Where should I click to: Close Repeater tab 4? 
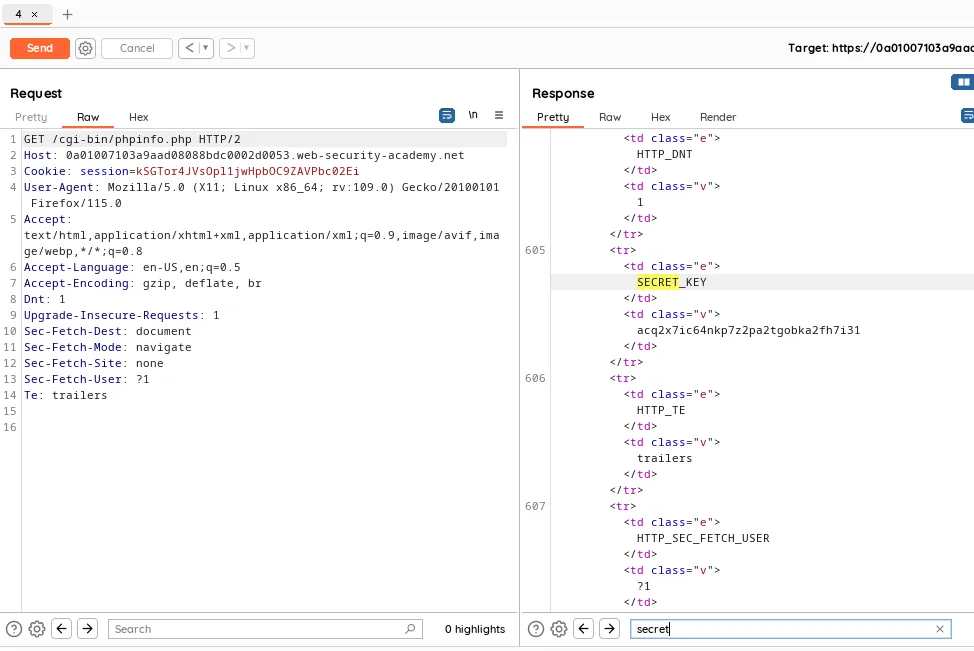pyautogui.click(x=35, y=14)
